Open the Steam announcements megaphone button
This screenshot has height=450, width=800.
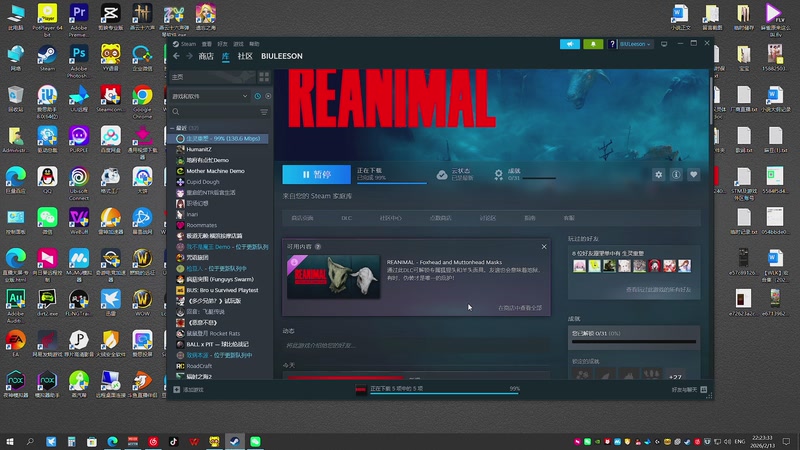coord(570,44)
